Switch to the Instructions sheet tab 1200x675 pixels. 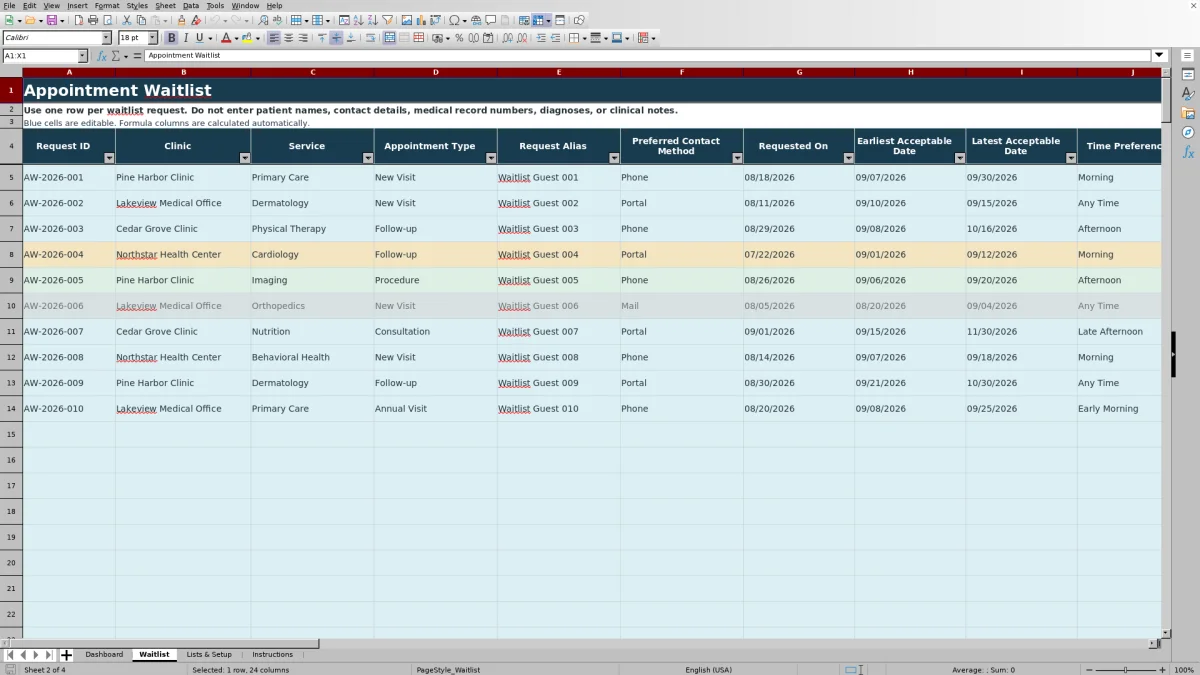(272, 654)
